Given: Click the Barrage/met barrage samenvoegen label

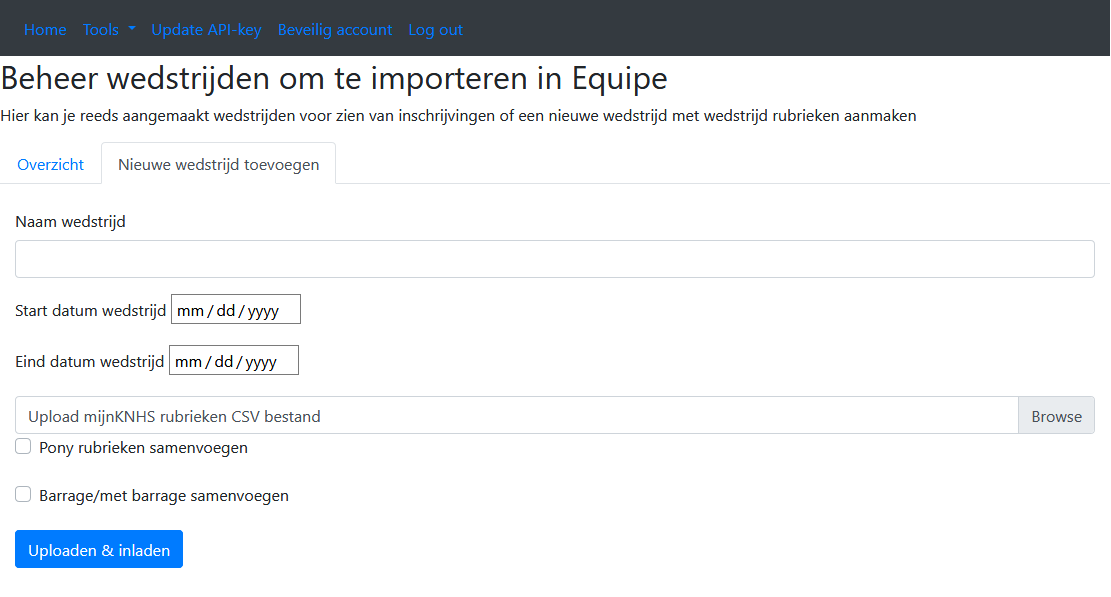Looking at the screenshot, I should 164,495.
